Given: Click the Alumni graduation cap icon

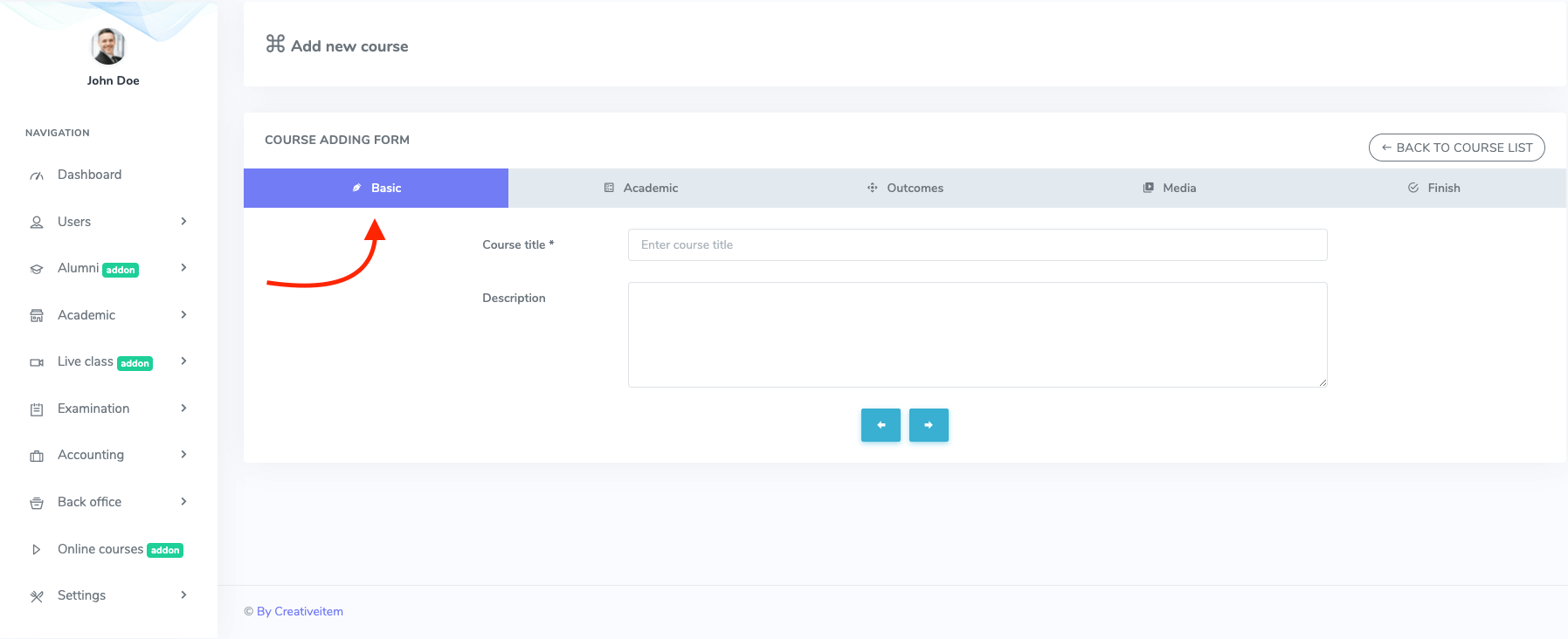Looking at the screenshot, I should [37, 269].
